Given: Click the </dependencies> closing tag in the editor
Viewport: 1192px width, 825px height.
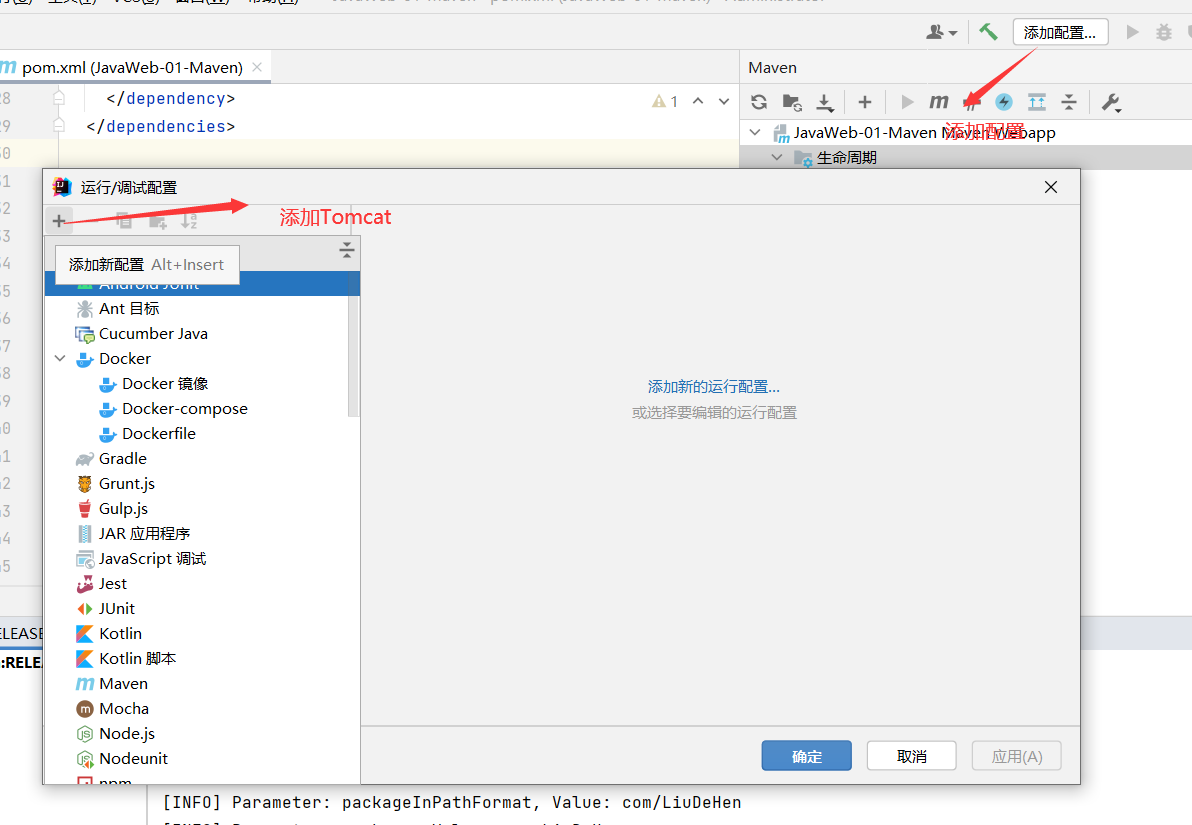Looking at the screenshot, I should click(x=160, y=126).
